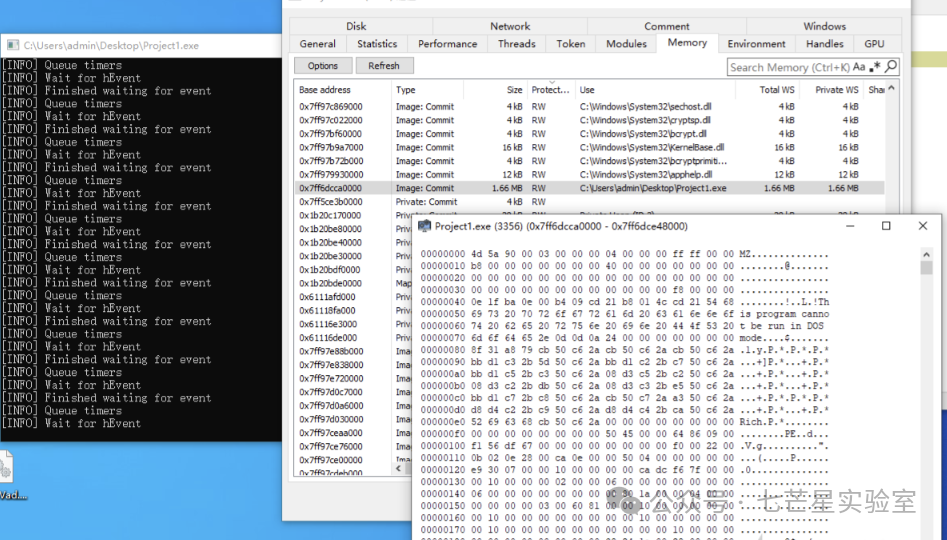Select row 0x7ff5ce3b0000 Private: Commit
The width and height of the screenshot is (947, 540).
pyautogui.click(x=589, y=202)
